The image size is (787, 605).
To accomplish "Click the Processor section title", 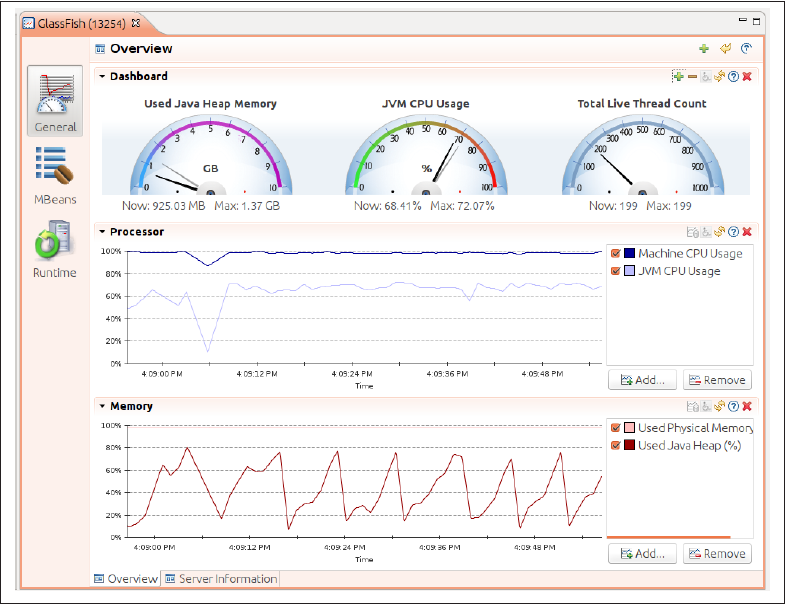I will point(137,232).
